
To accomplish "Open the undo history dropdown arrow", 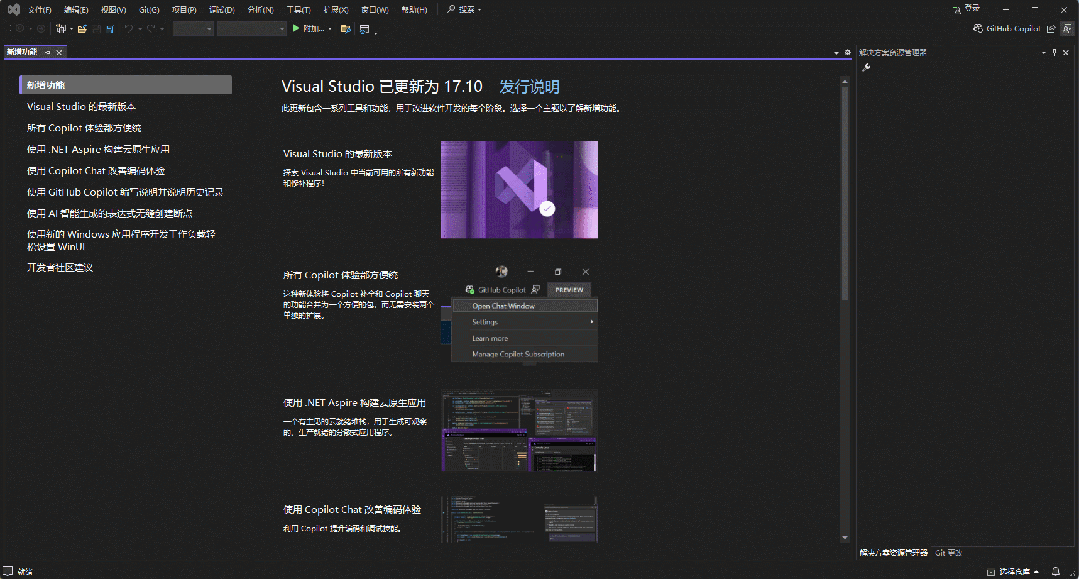I will point(140,29).
